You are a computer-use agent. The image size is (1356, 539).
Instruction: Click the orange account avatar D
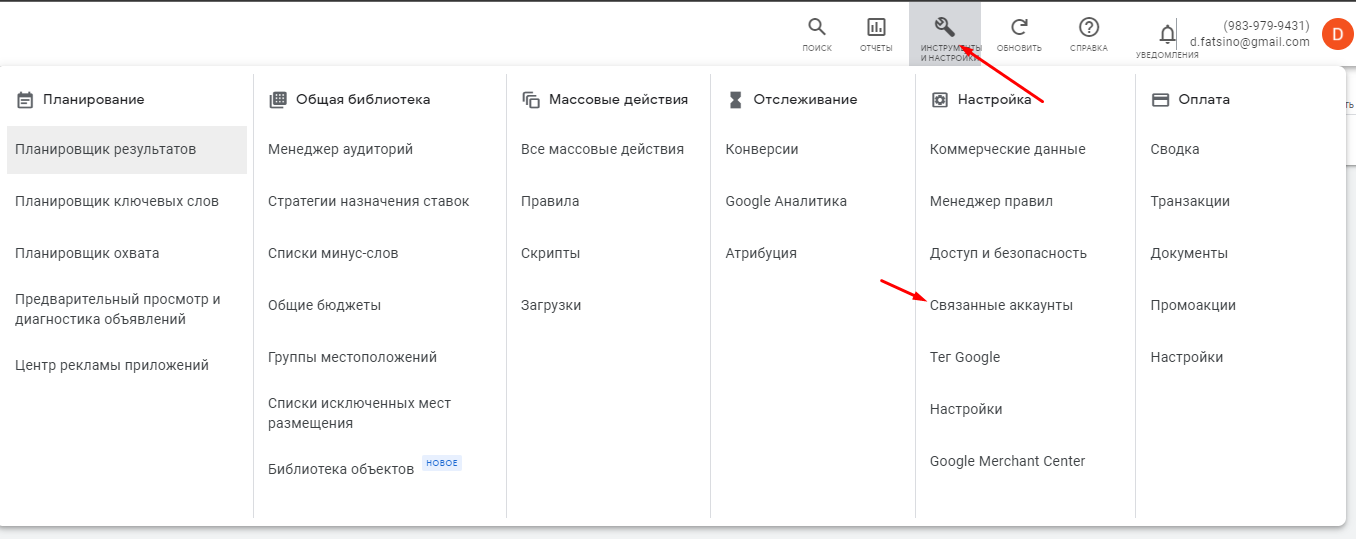pos(1337,34)
